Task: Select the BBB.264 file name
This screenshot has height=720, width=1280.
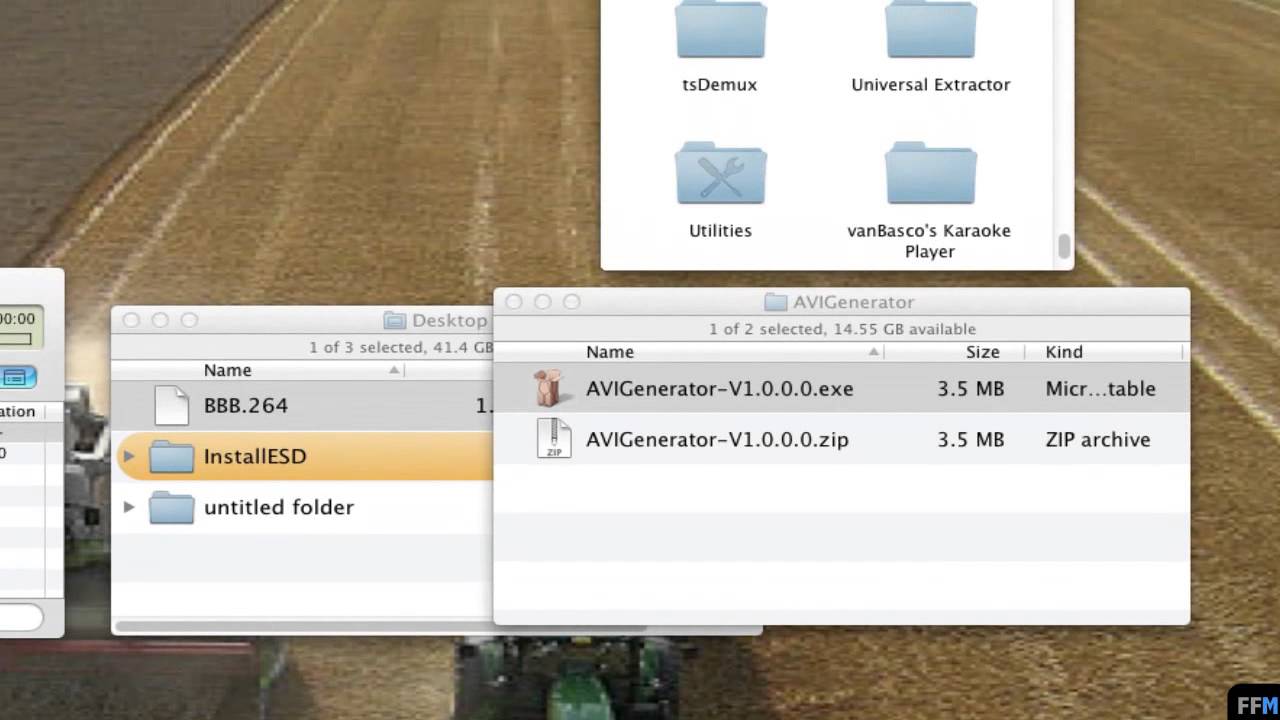Action: coord(246,406)
